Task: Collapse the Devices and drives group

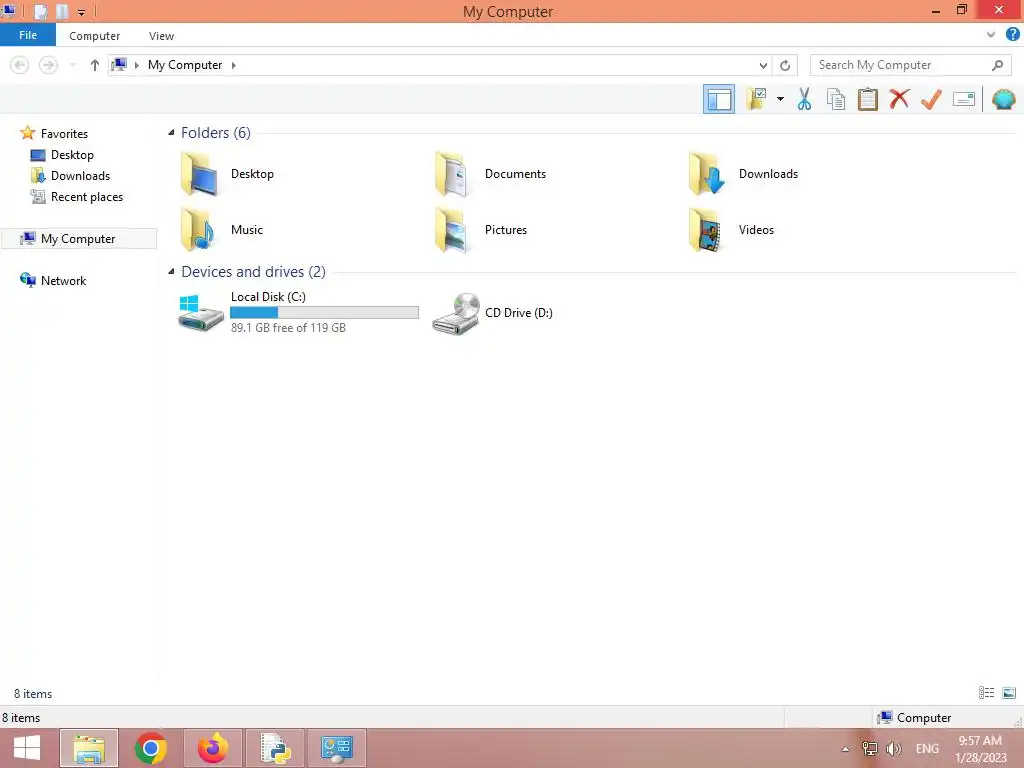Action: pos(171,272)
